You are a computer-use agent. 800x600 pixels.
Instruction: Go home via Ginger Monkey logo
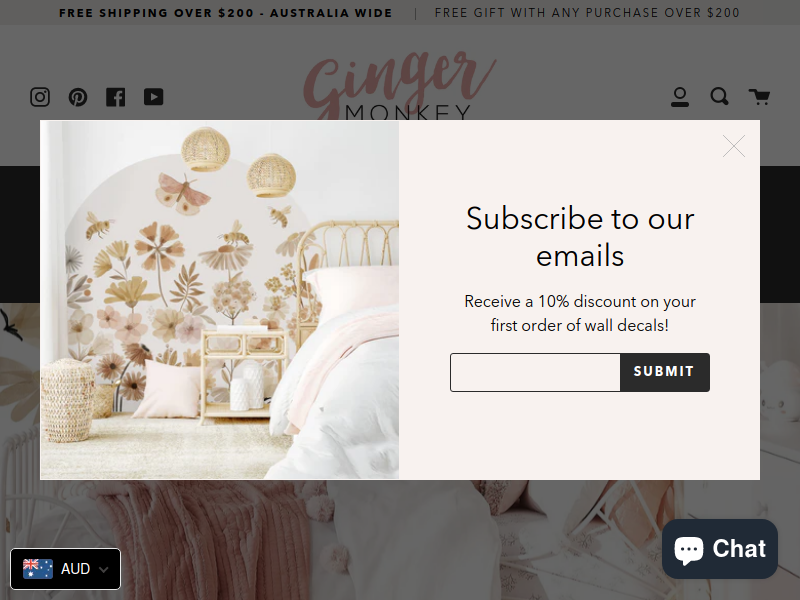pos(400,85)
